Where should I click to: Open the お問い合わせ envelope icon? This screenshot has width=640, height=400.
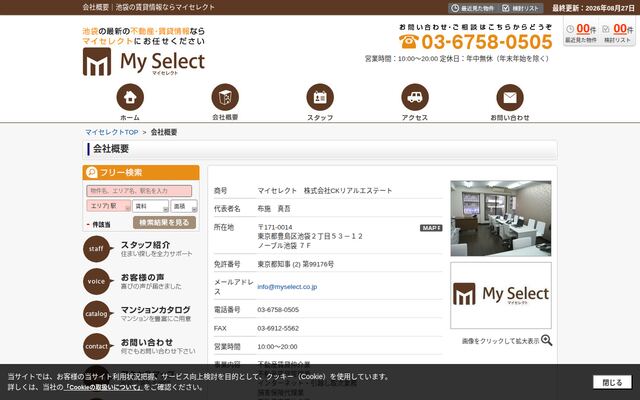[x=510, y=97]
